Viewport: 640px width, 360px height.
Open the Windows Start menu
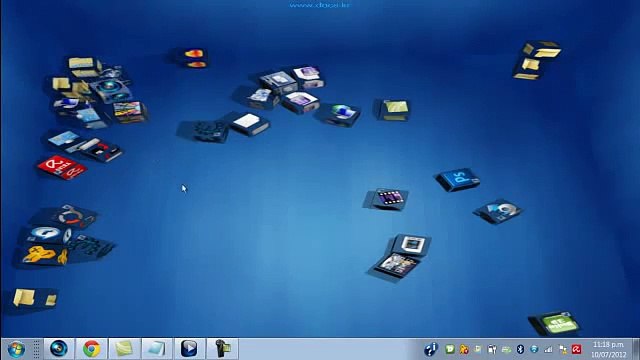click(16, 349)
